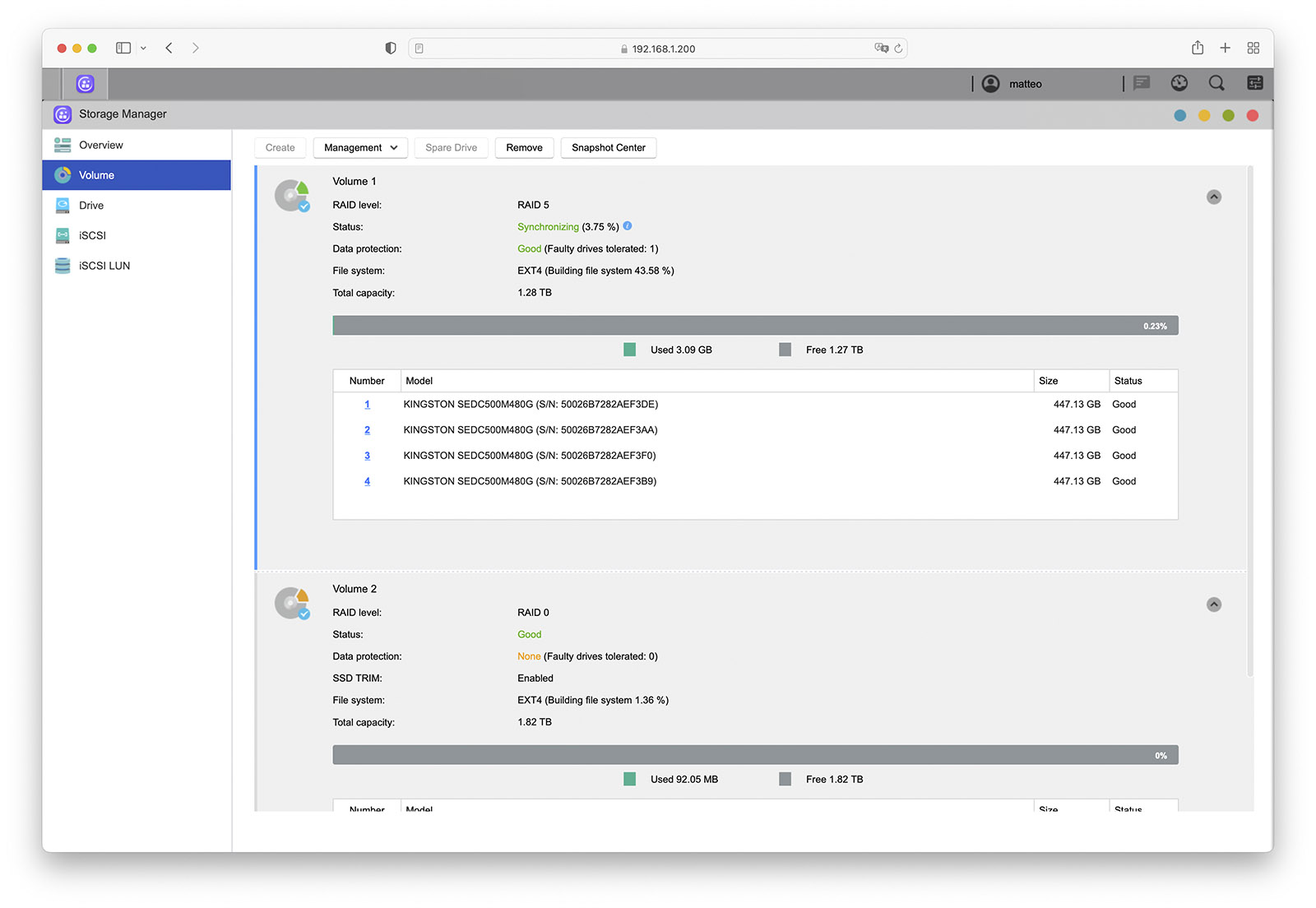1316x908 pixels.
Task: Go back with the browser back arrow
Action: pyautogui.click(x=169, y=49)
